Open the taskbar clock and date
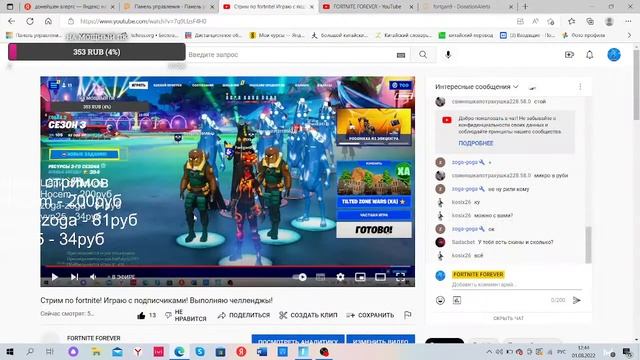 (583, 351)
